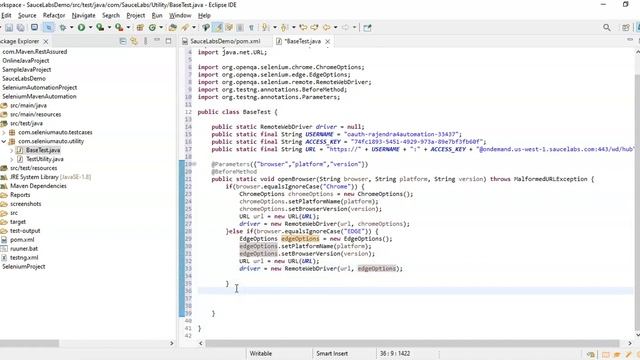Click the Search flashlight toolbar icon
This screenshot has width=640, height=360.
185,28
